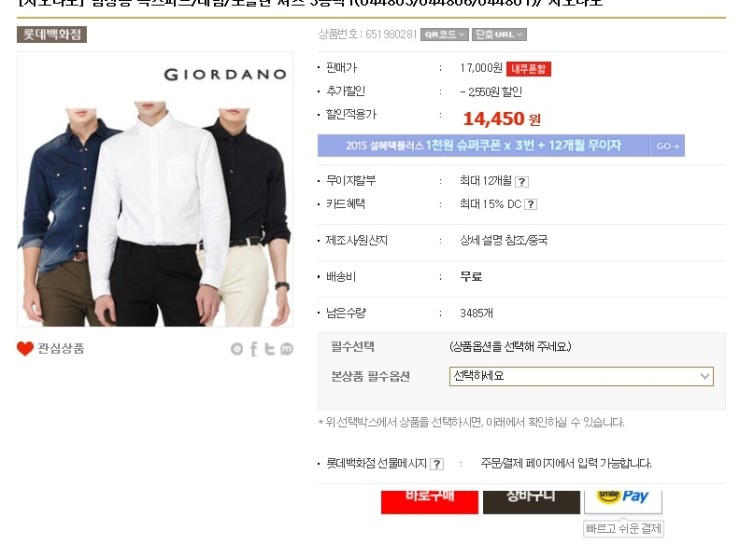Open the 무이자할부 question mark help icon
Viewport: 740px width, 558px height.
(521, 181)
